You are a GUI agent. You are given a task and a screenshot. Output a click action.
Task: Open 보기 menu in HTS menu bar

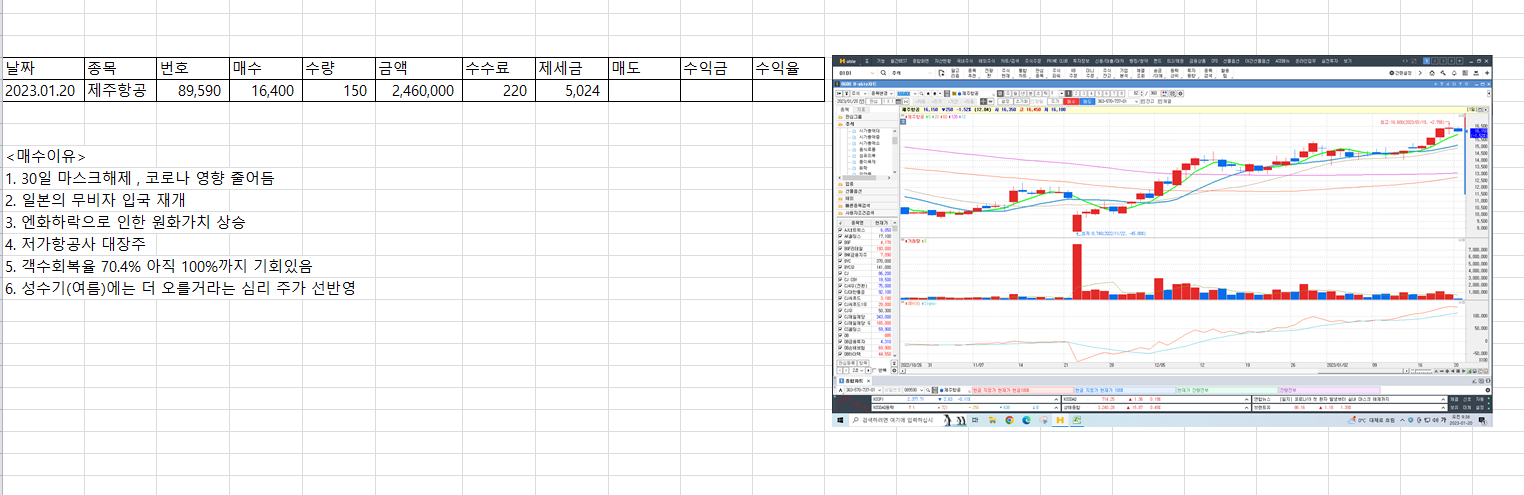tap(1348, 61)
